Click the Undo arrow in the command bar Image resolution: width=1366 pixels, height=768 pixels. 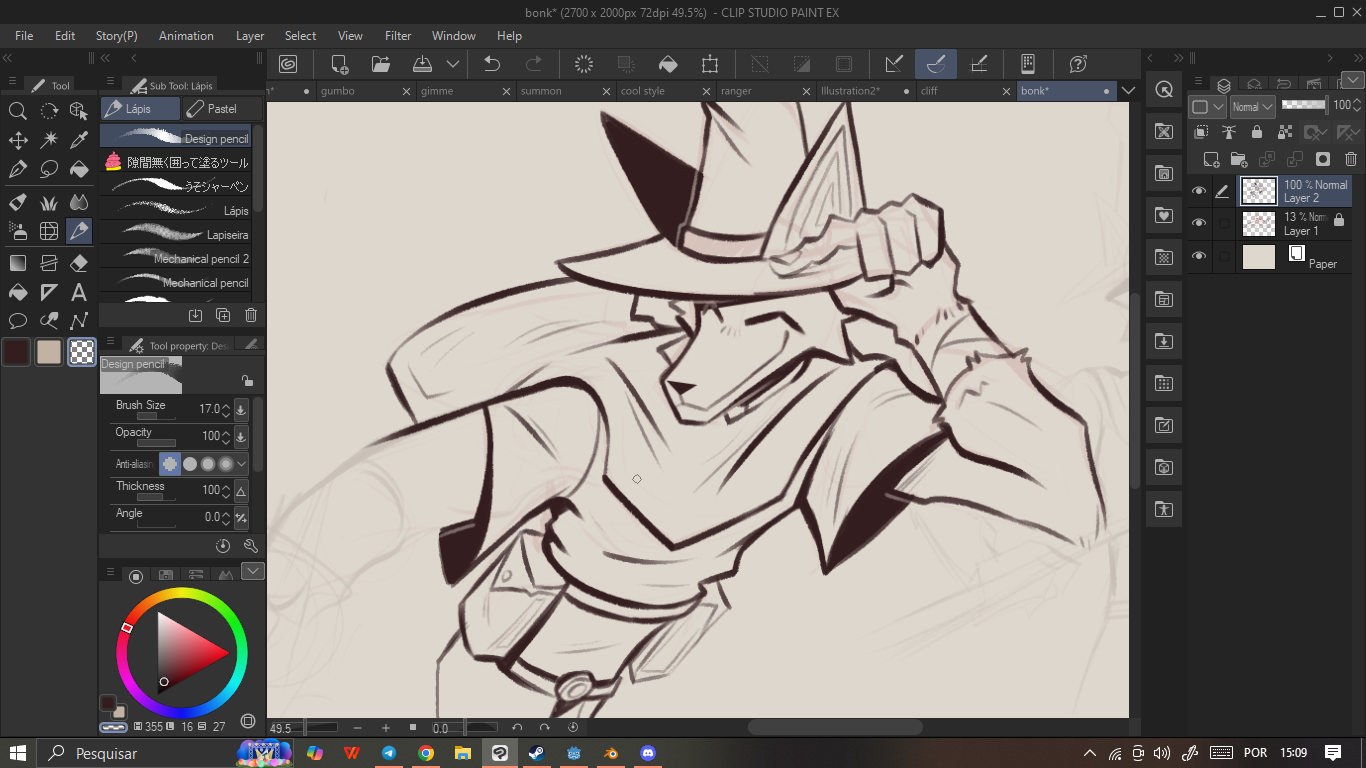point(492,64)
